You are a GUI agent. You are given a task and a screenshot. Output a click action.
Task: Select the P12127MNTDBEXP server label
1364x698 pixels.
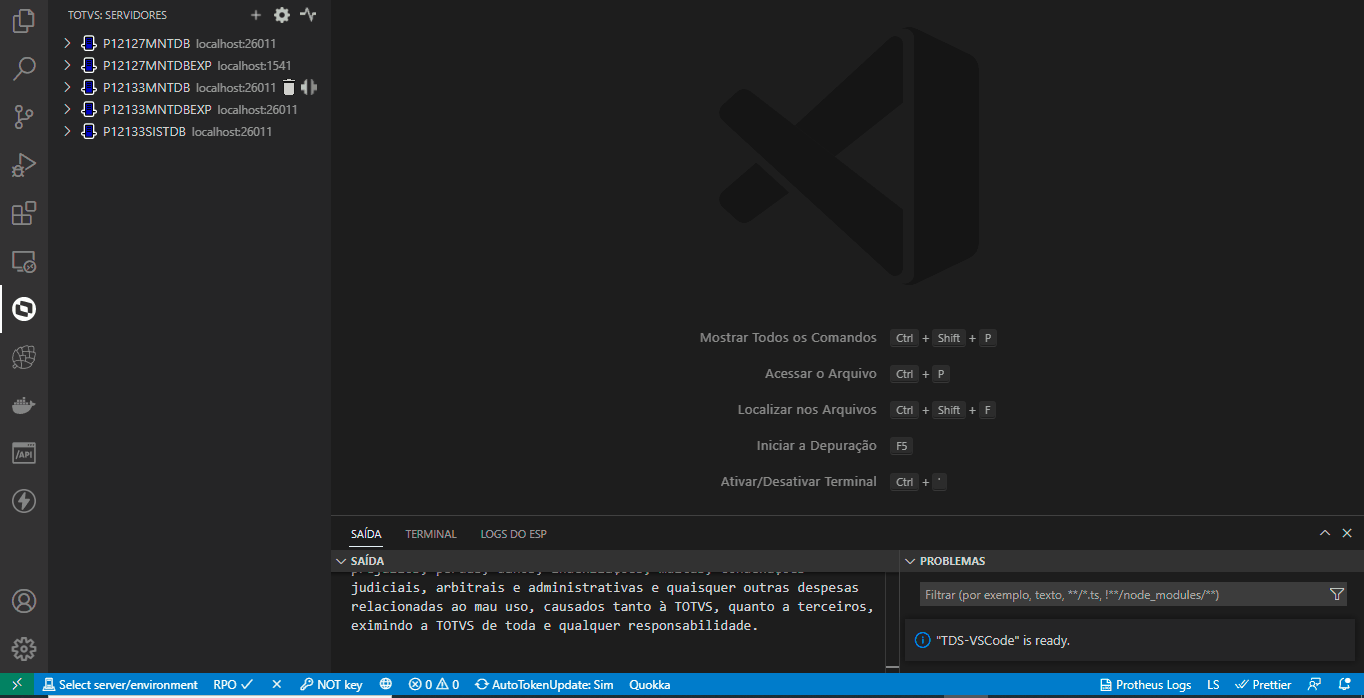157,65
